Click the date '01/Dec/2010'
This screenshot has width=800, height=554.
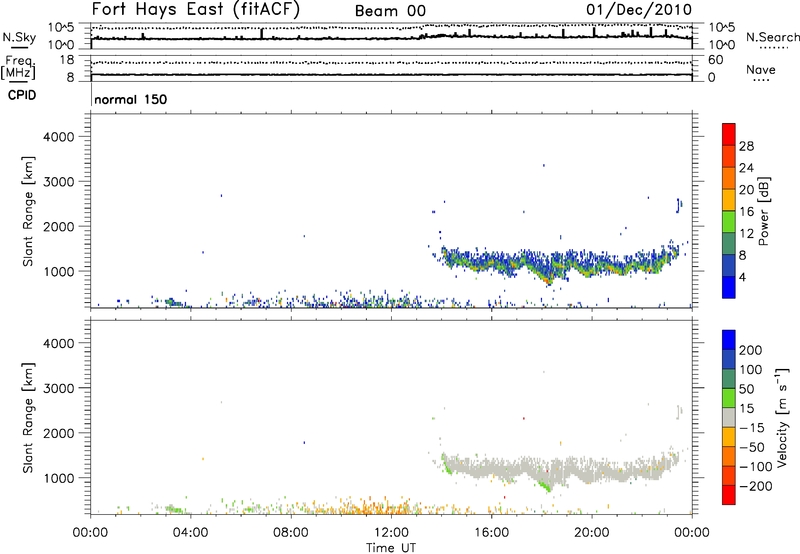click(639, 9)
